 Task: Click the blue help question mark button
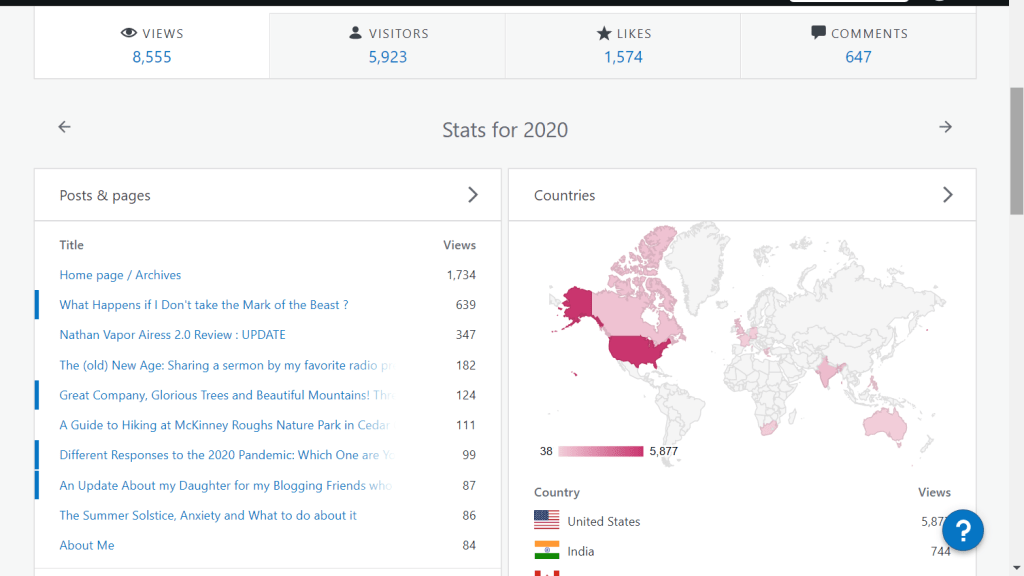coord(963,530)
